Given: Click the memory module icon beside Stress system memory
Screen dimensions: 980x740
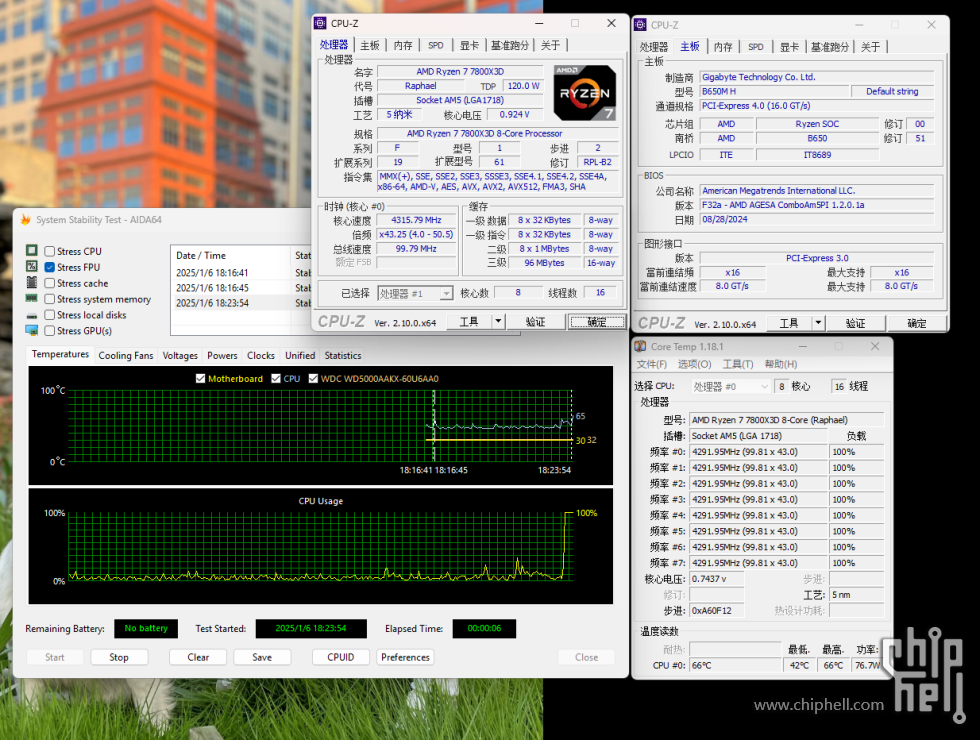Looking at the screenshot, I should point(32,299).
